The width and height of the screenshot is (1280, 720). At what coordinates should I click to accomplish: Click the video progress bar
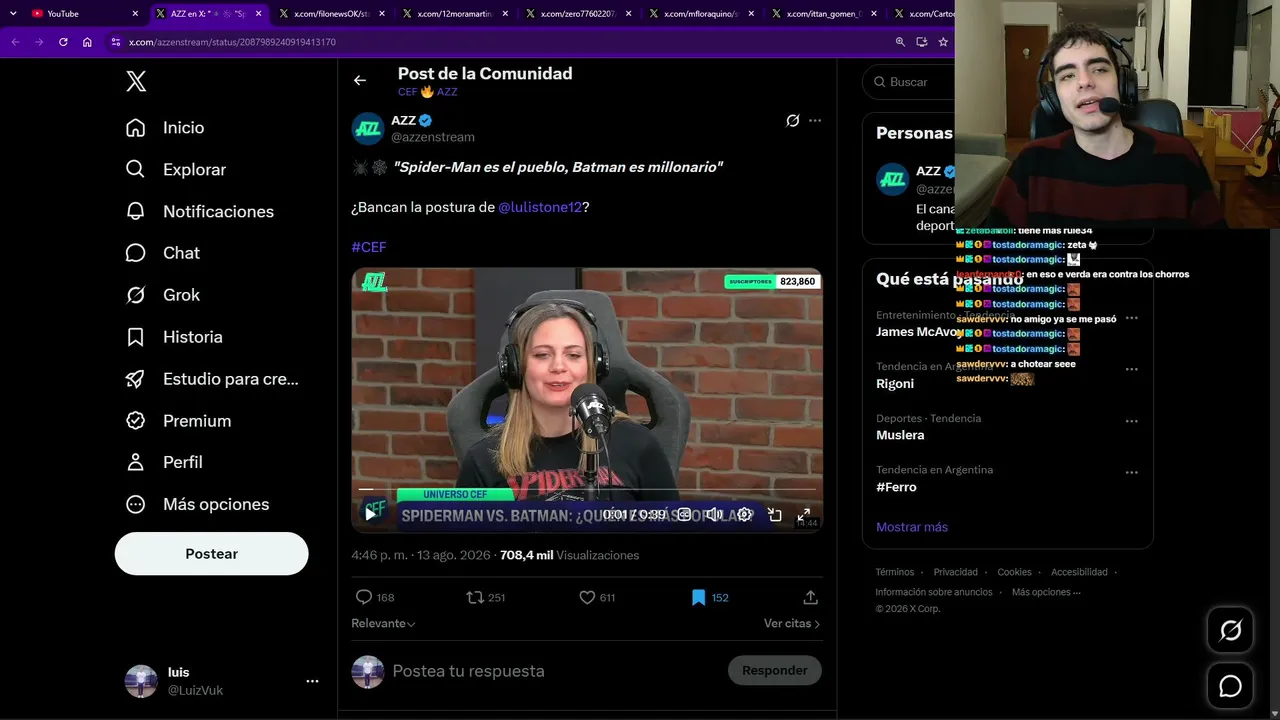click(x=588, y=489)
